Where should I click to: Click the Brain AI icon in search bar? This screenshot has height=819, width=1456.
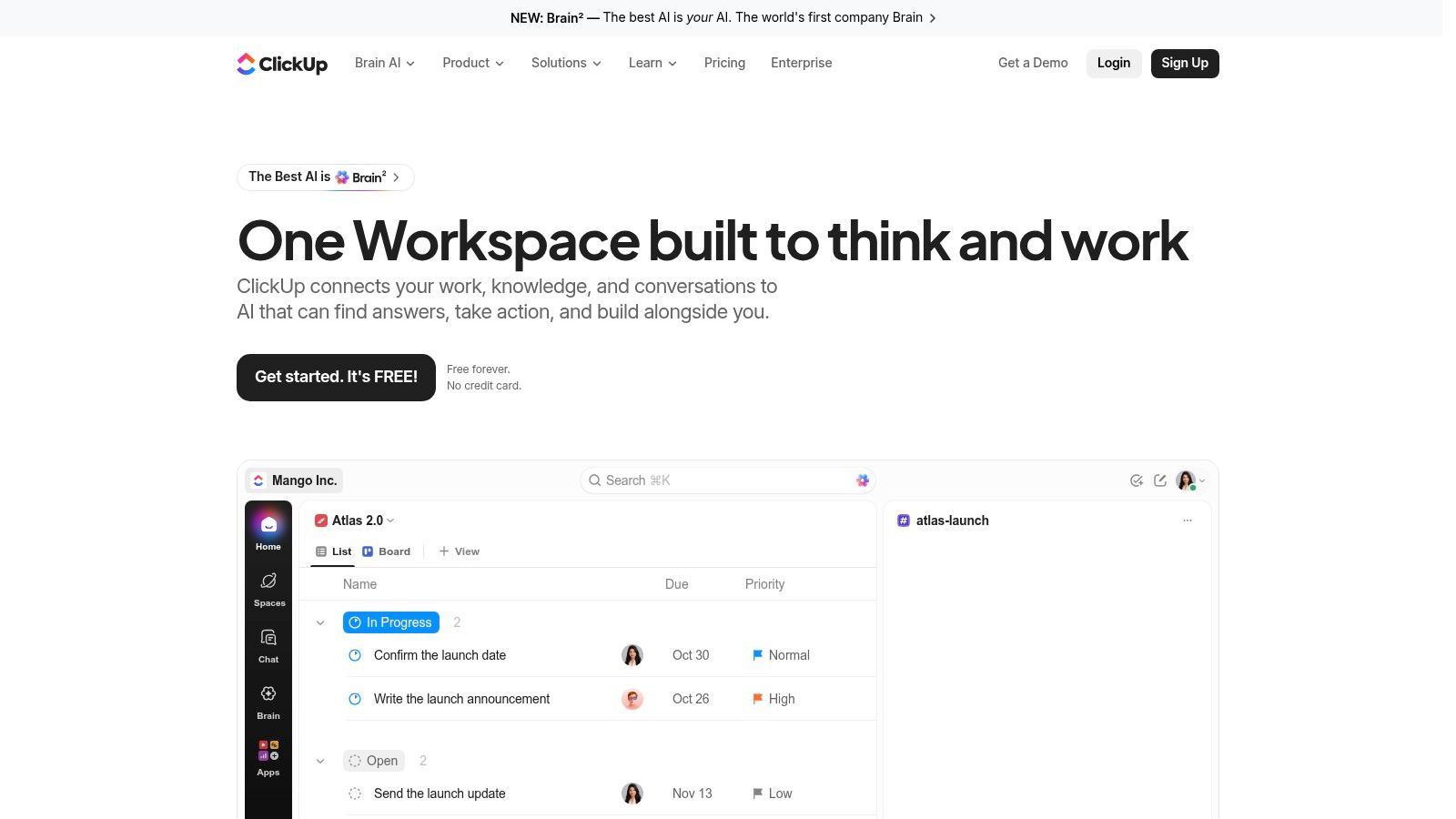pos(863,480)
